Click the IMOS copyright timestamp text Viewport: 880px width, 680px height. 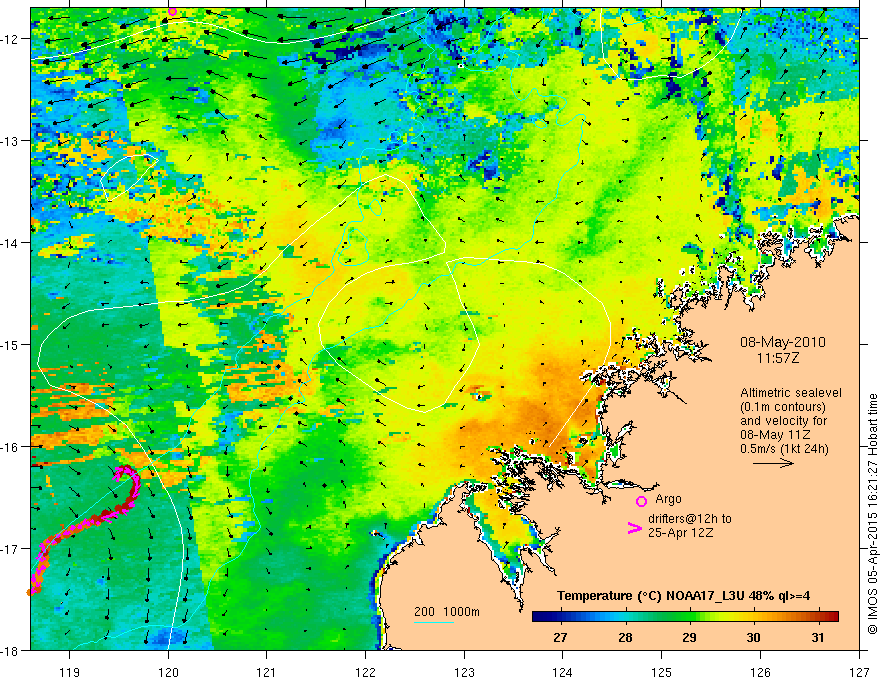point(872,514)
